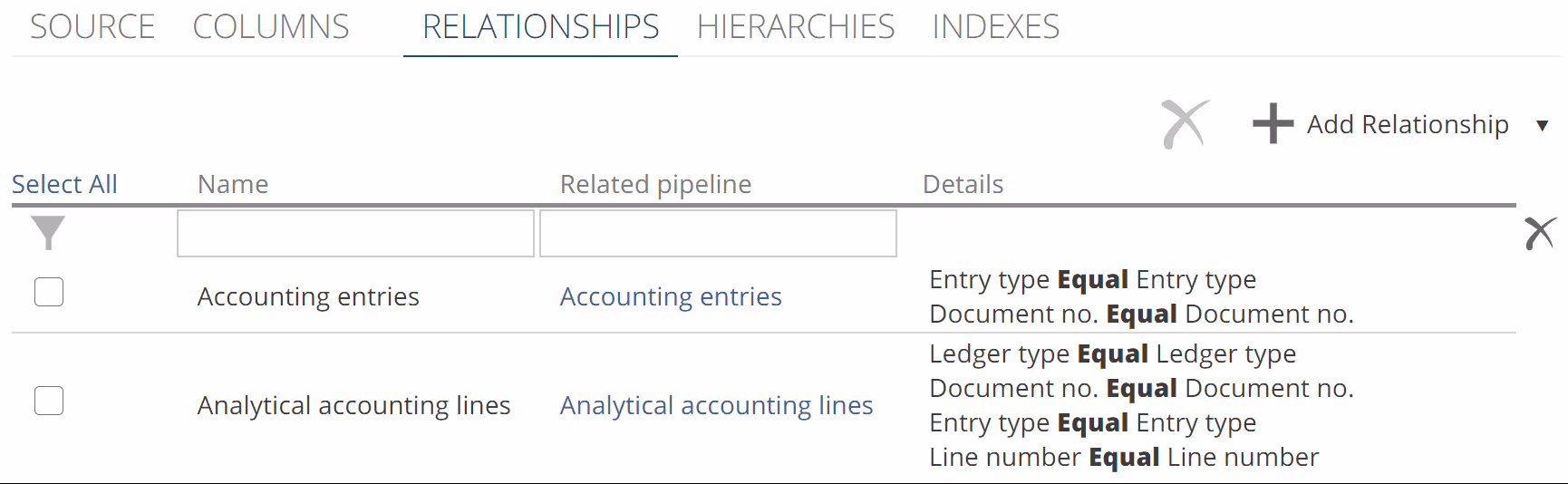Click the Name filter input field
1568x484 pixels.
(x=355, y=234)
